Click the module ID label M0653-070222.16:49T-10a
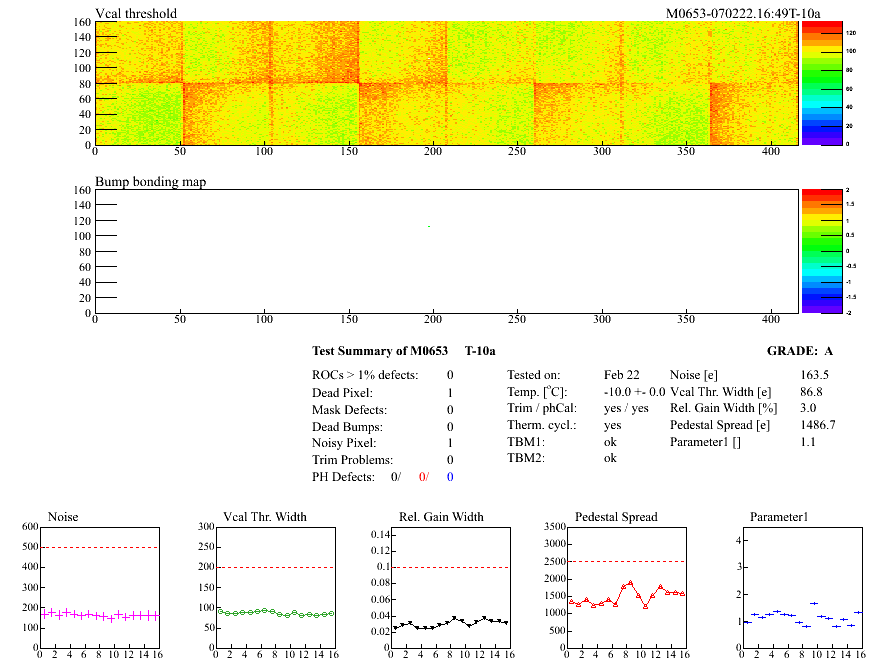The image size is (896, 672). tap(743, 14)
